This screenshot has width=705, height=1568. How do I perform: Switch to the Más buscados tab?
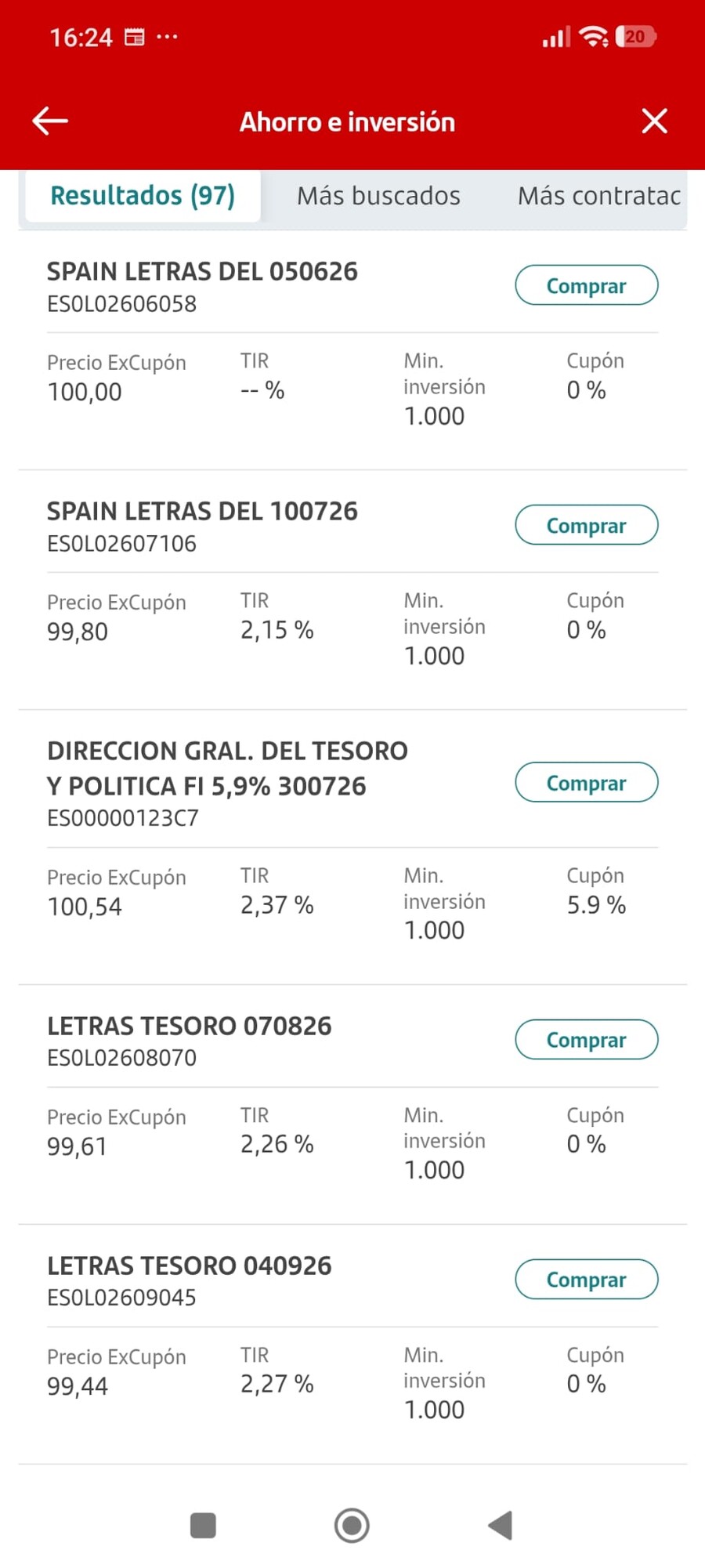[378, 196]
